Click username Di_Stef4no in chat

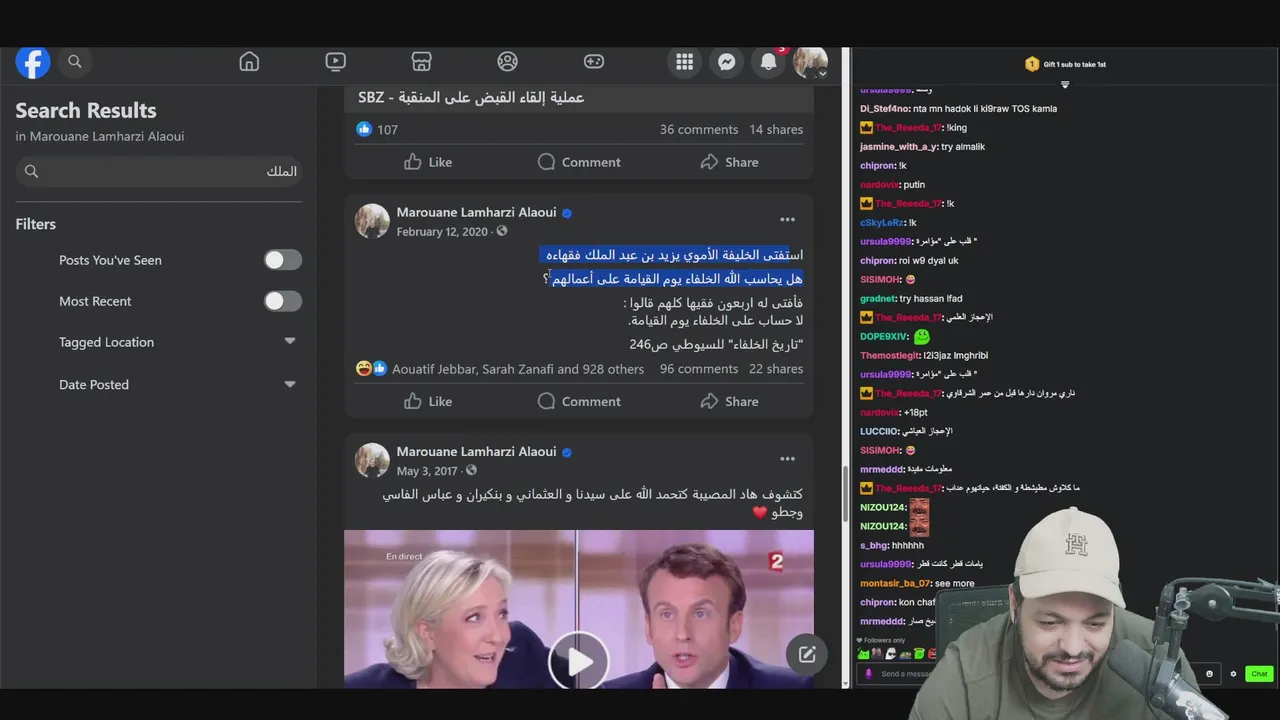coord(884,108)
